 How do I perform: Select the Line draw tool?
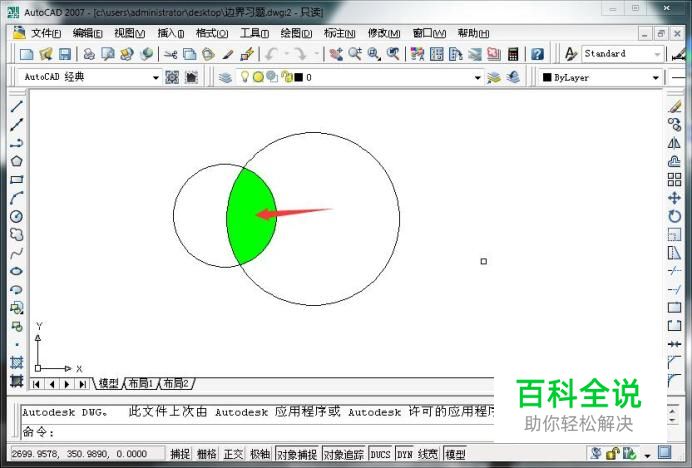click(17, 106)
